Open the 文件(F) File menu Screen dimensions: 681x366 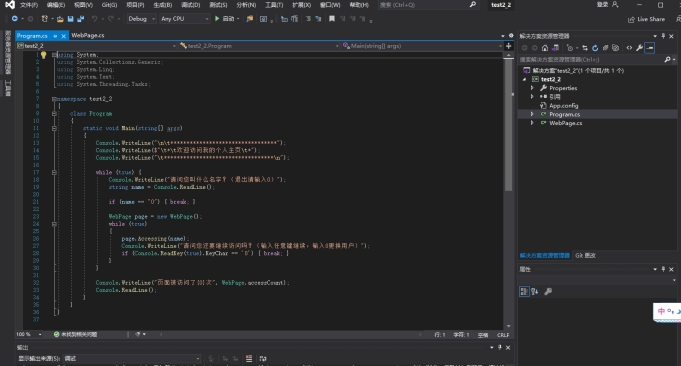tap(29, 5)
